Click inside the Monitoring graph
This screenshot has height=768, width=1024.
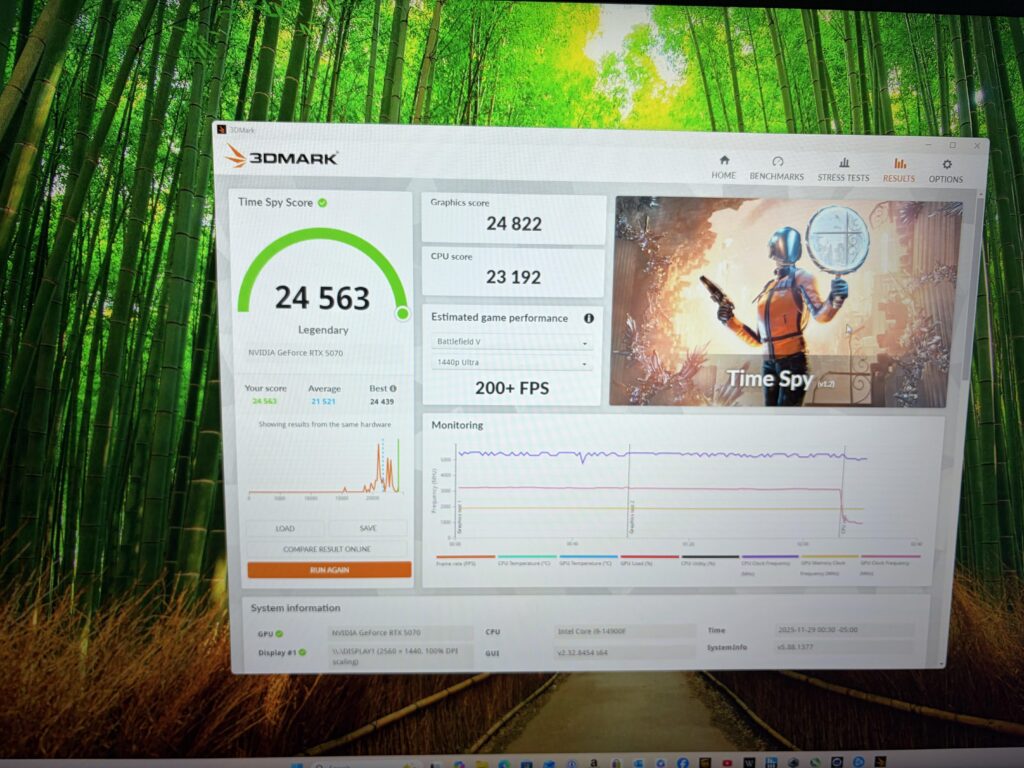click(x=686, y=491)
